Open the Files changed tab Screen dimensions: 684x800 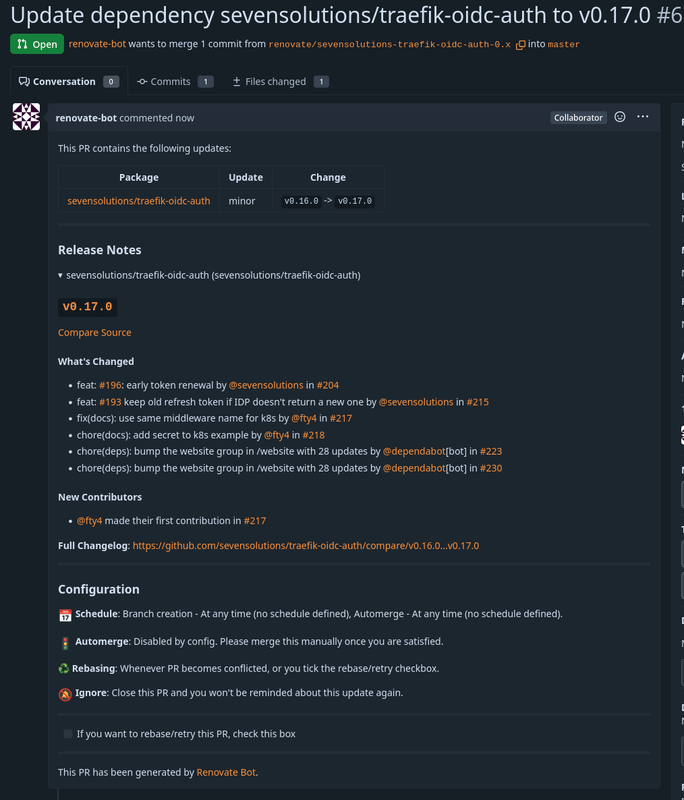(278, 81)
